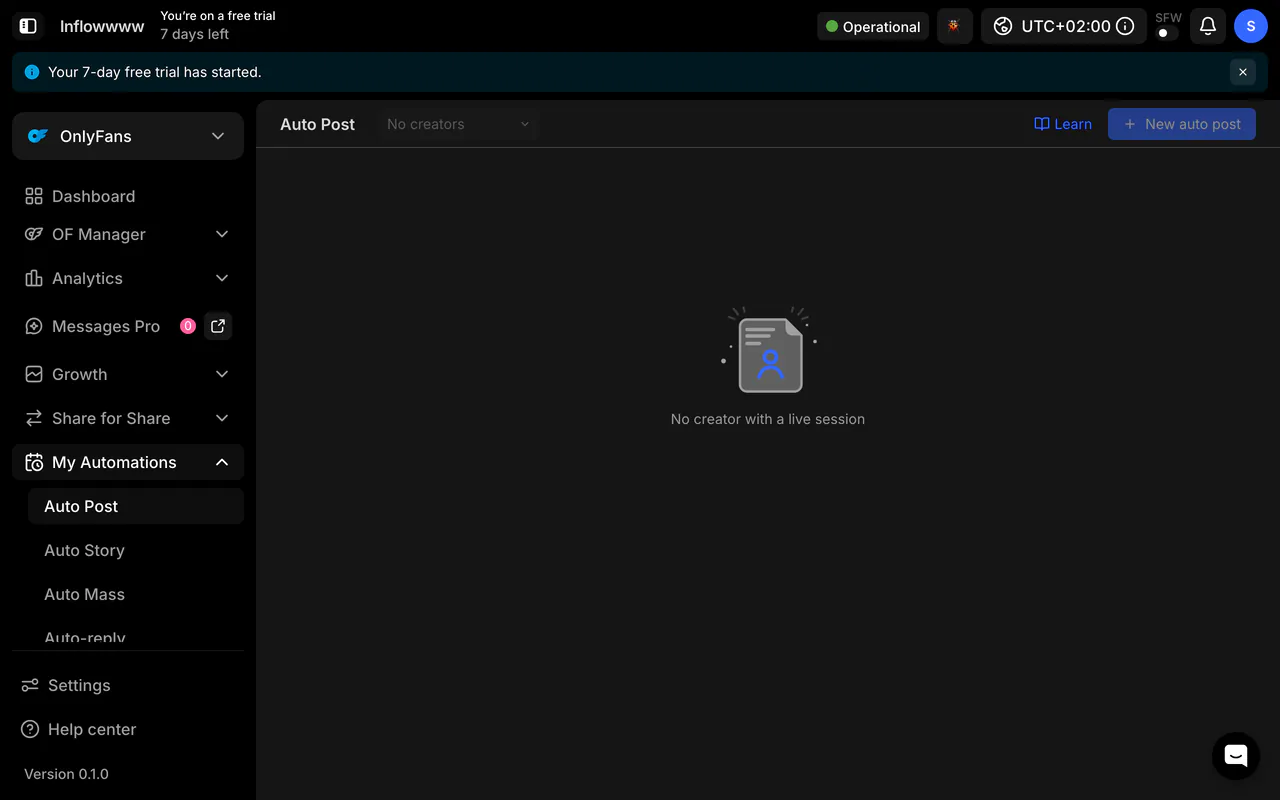Go to Auto Story
Image resolution: width=1280 pixels, height=800 pixels.
(x=136, y=550)
